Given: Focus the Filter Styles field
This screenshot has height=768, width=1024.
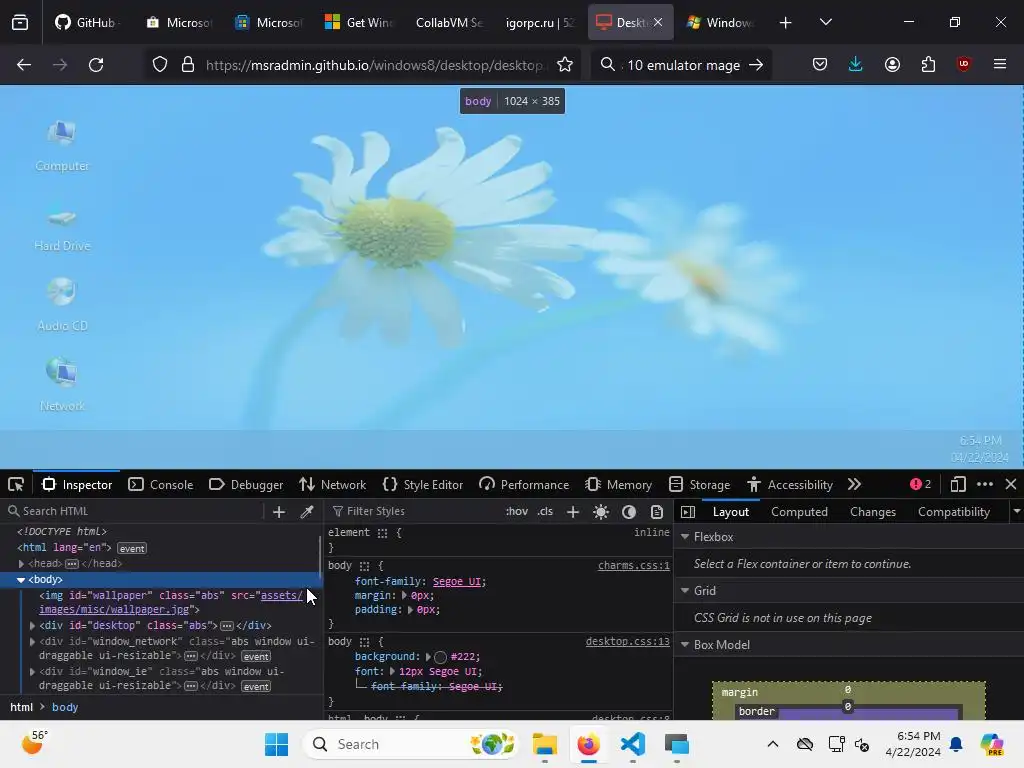Looking at the screenshot, I should pyautogui.click(x=415, y=511).
